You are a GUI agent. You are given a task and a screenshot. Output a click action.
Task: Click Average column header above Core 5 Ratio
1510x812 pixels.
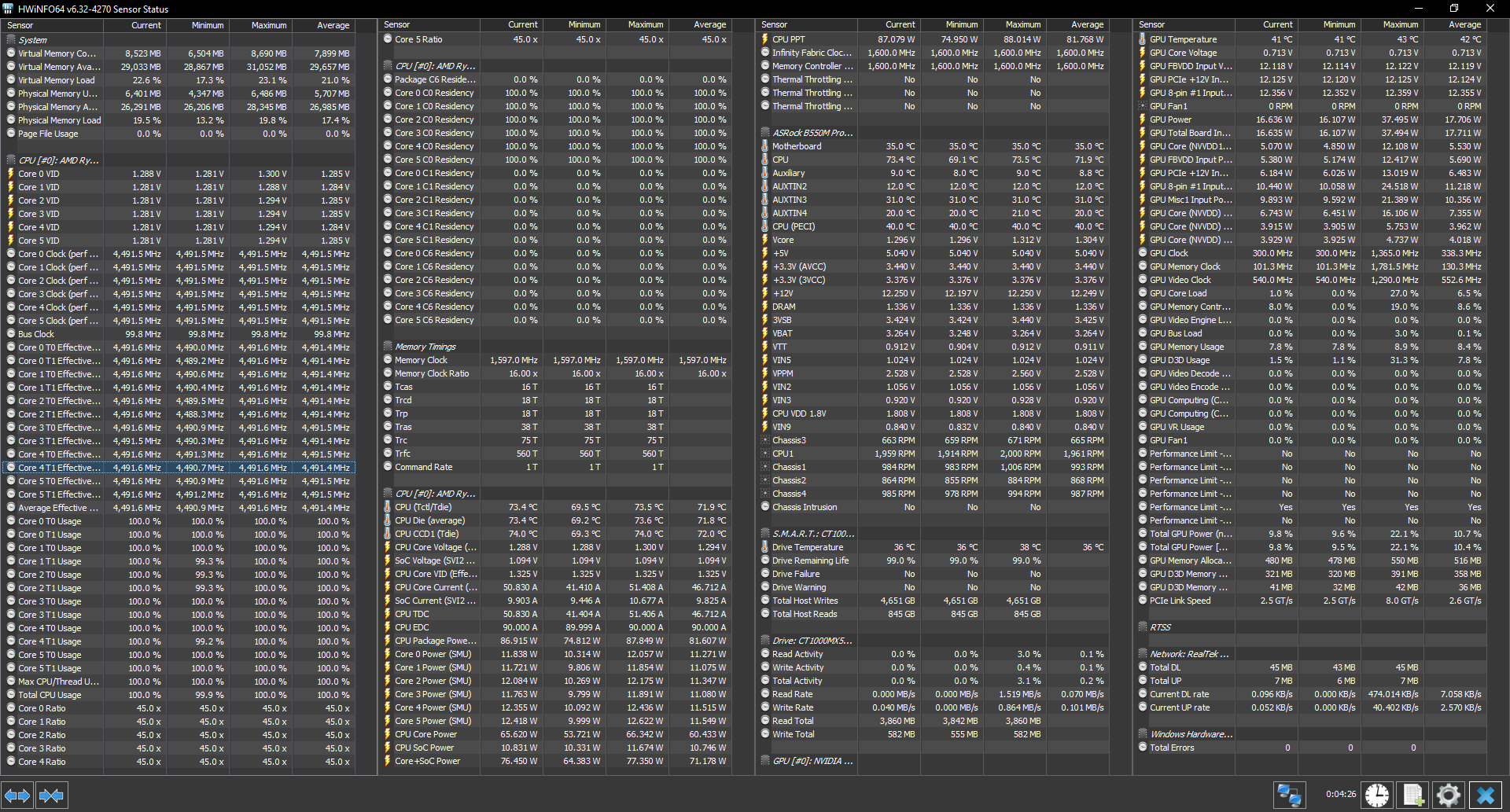click(x=701, y=25)
